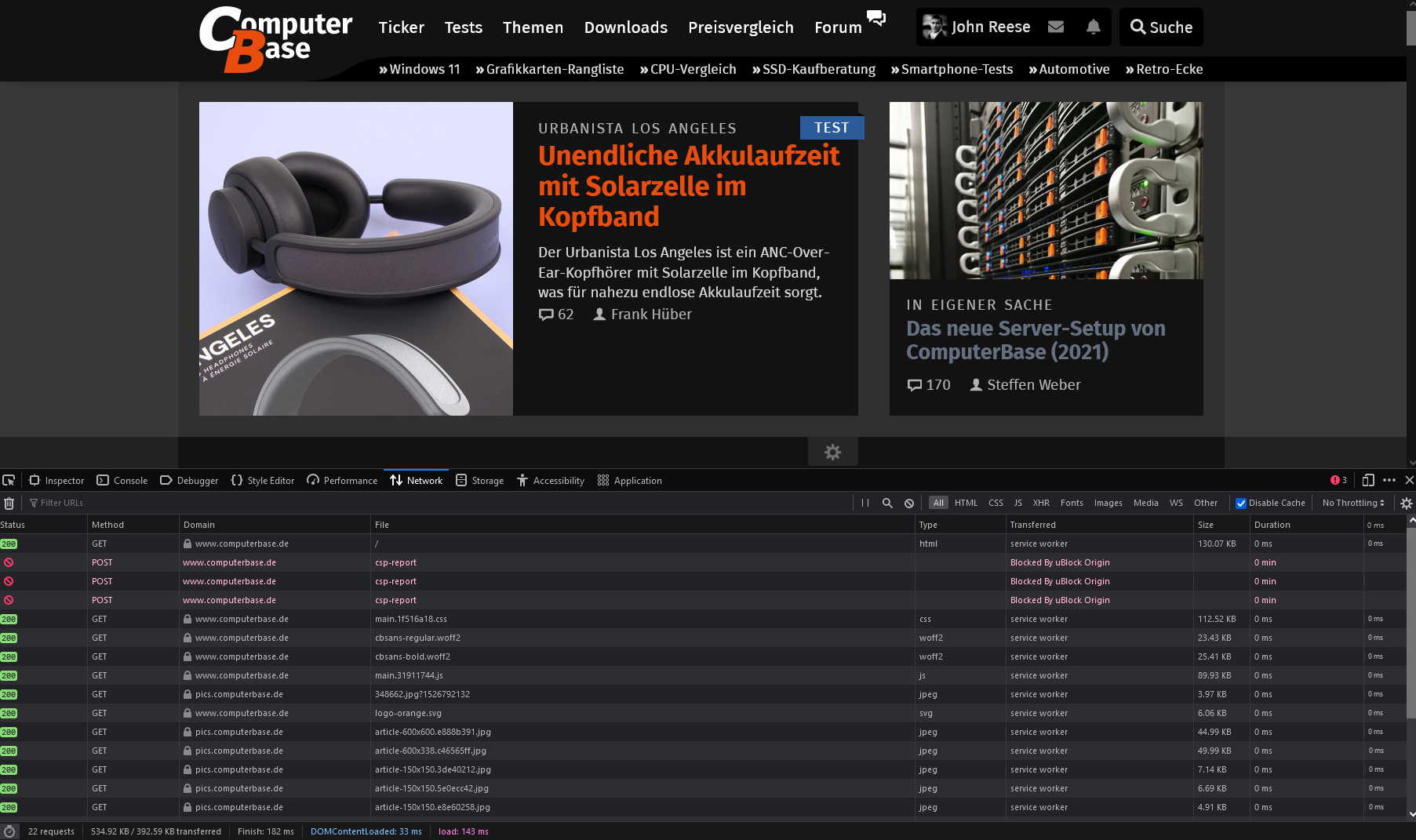Viewport: 1416px width, 840px height.
Task: Clear network log with trash icon
Action: tap(9, 503)
